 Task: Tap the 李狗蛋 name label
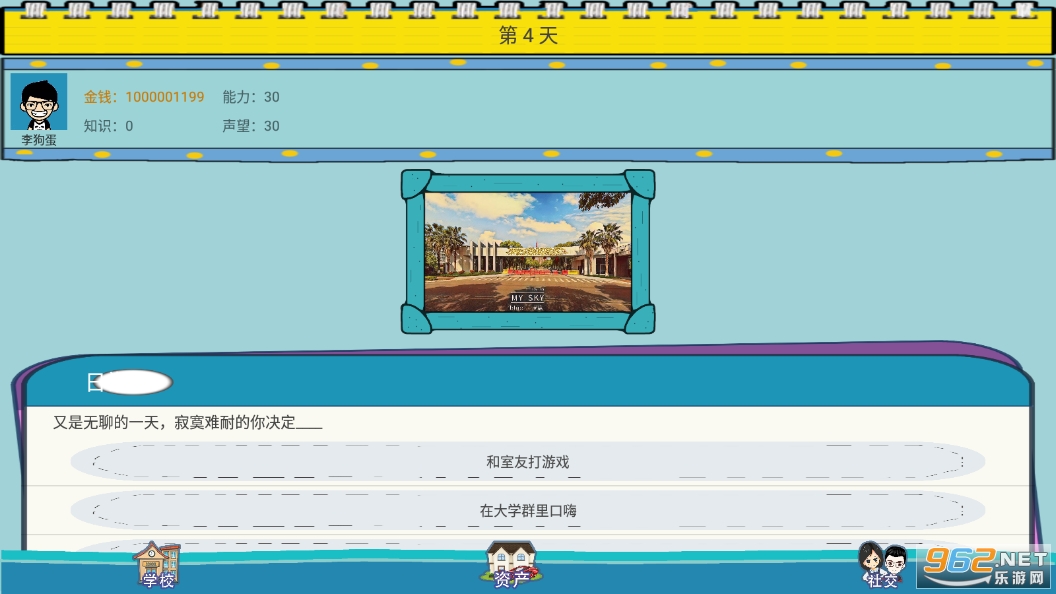coord(39,140)
